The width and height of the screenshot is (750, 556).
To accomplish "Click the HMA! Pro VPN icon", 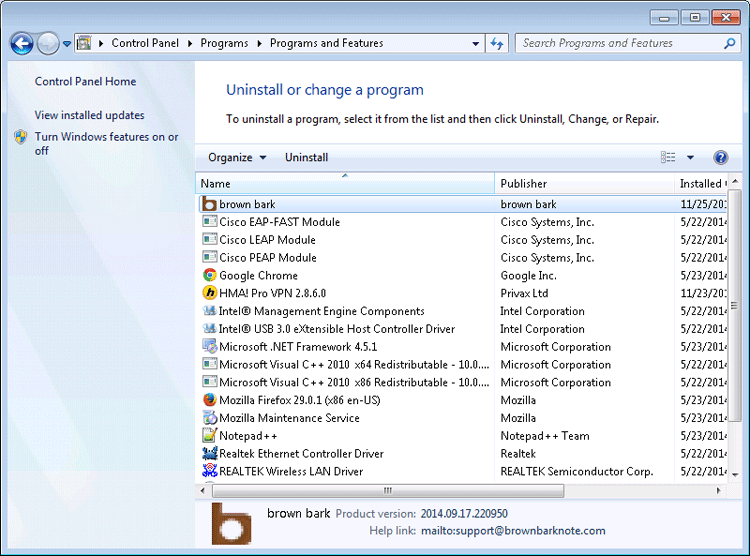I will 210,294.
